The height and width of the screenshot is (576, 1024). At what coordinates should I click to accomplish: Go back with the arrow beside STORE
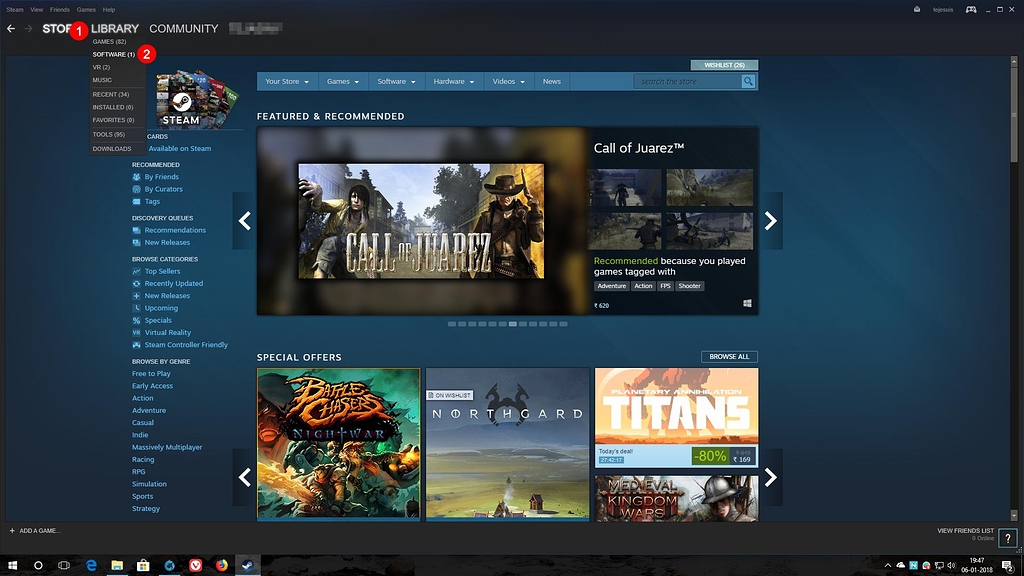[11, 29]
